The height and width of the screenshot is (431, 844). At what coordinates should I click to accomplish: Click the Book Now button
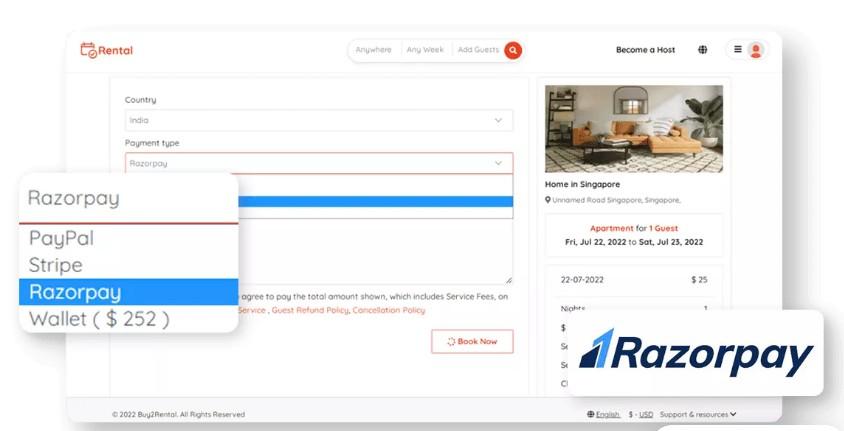[x=472, y=341]
